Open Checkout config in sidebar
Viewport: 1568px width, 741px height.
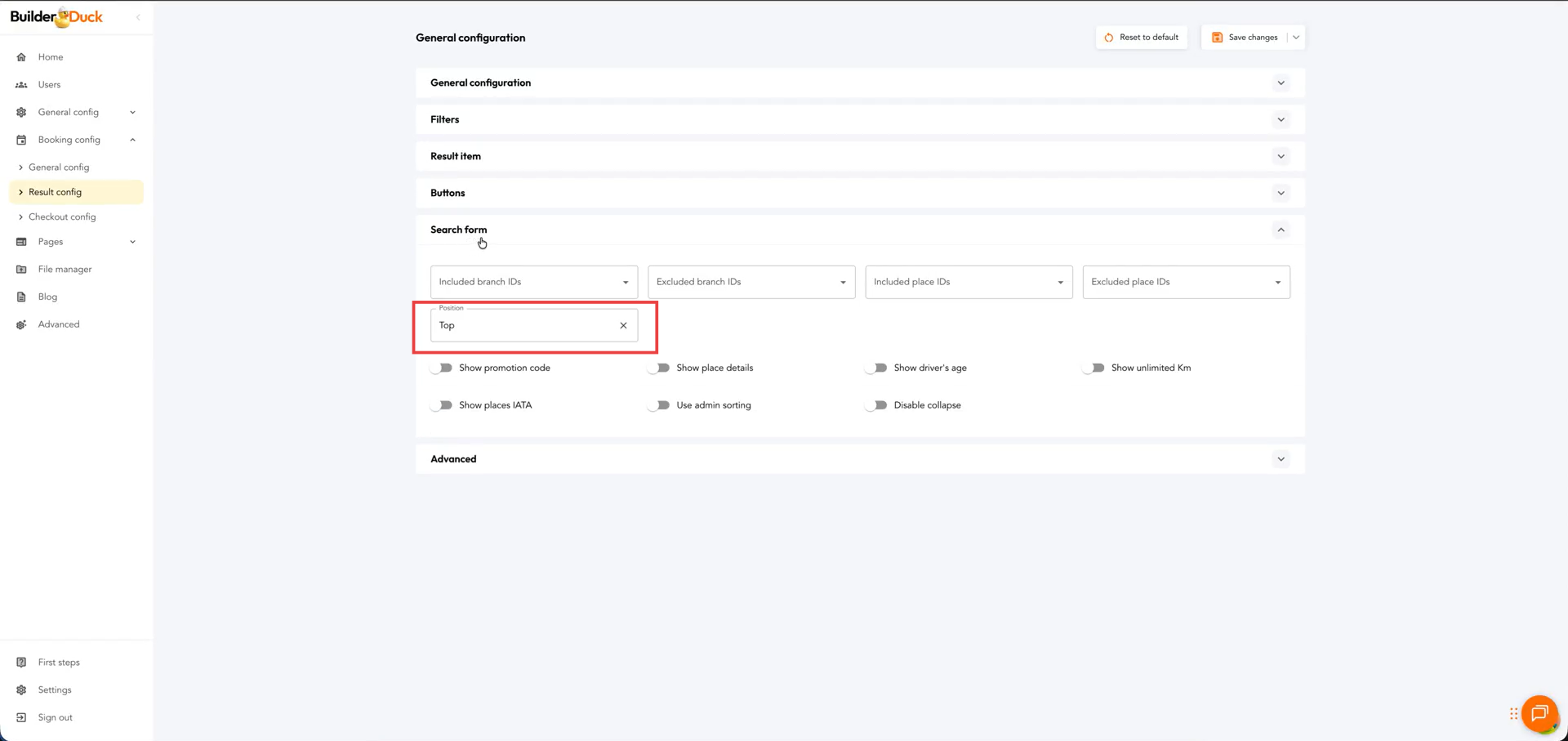click(62, 217)
